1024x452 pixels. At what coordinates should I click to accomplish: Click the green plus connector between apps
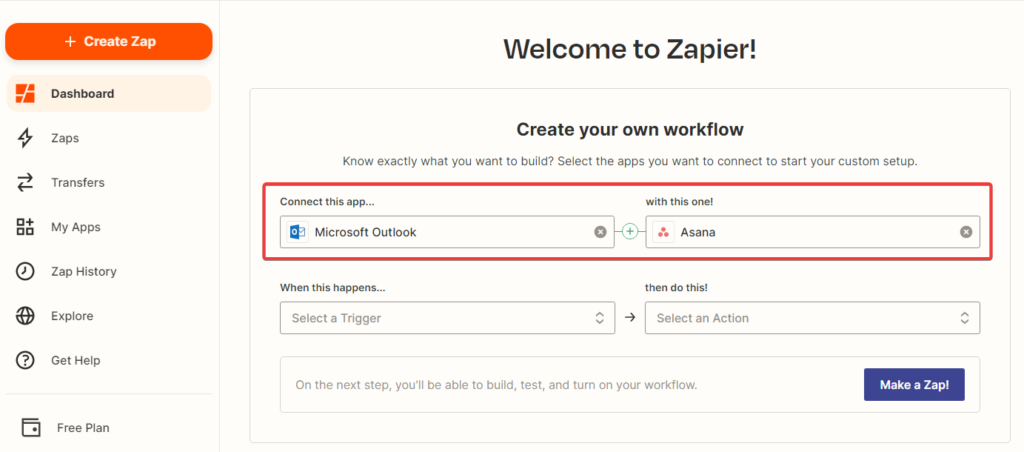630,232
